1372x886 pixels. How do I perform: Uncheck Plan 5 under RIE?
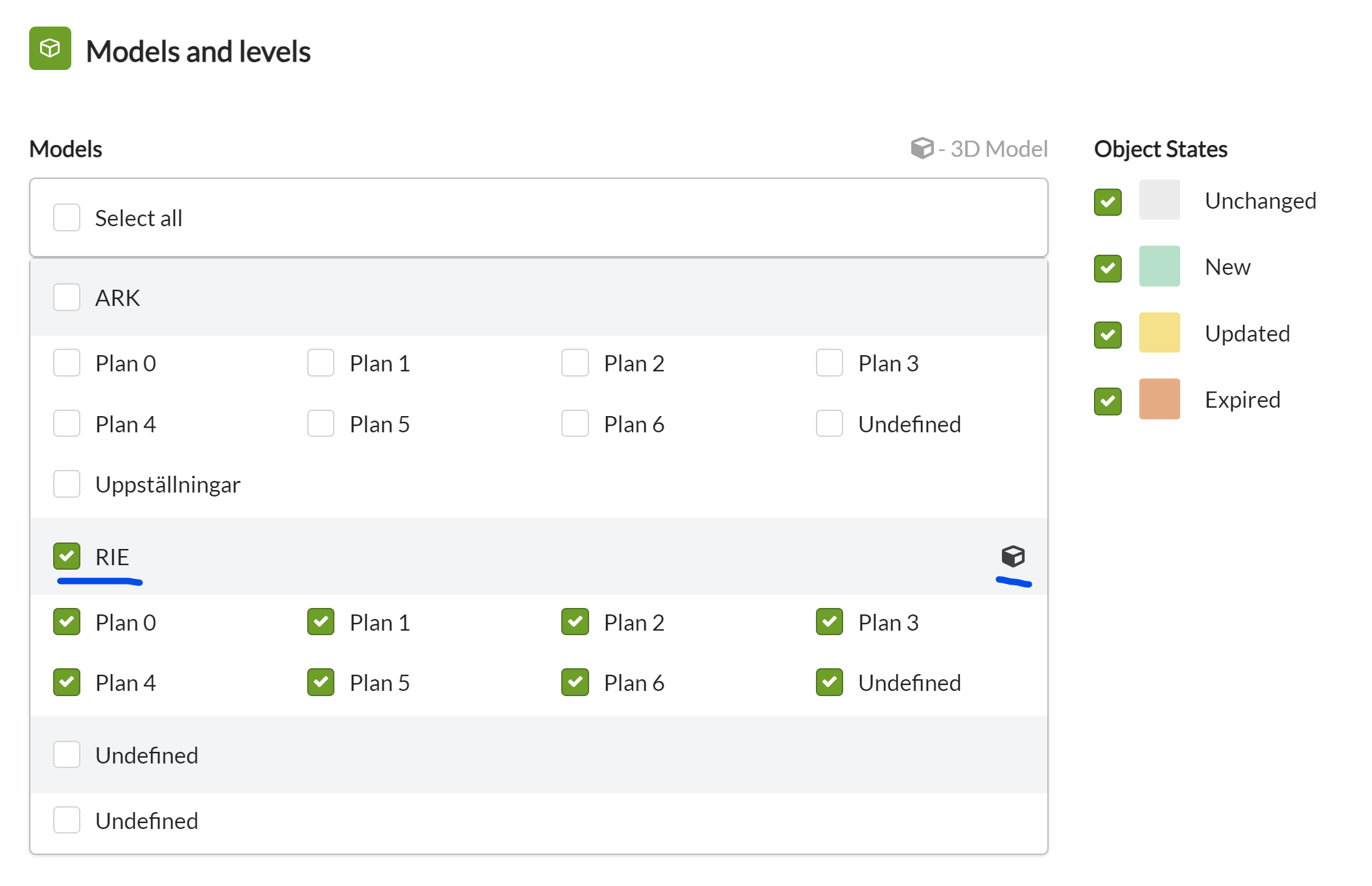pos(321,682)
